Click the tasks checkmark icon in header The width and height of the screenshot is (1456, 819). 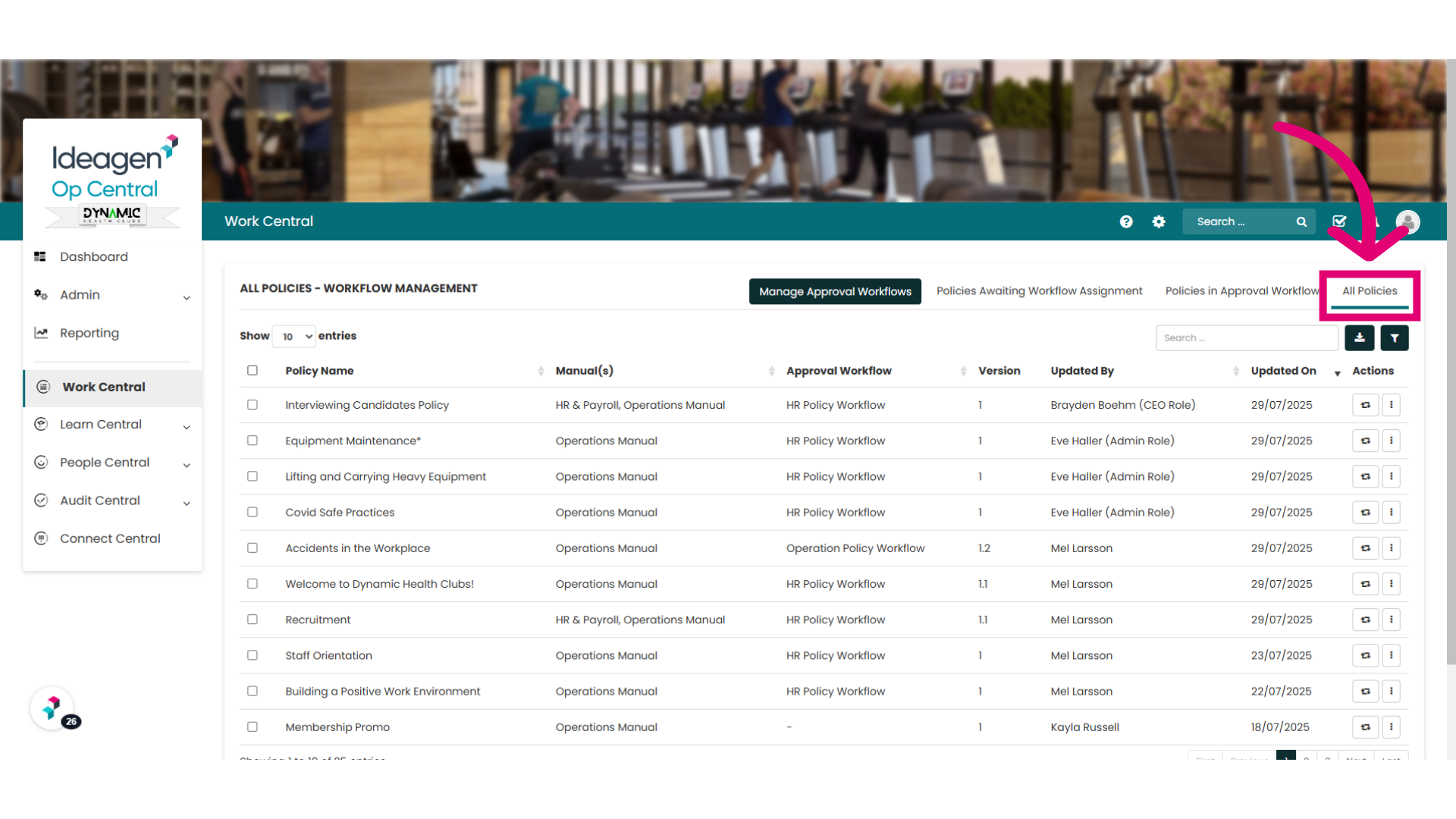1340,221
